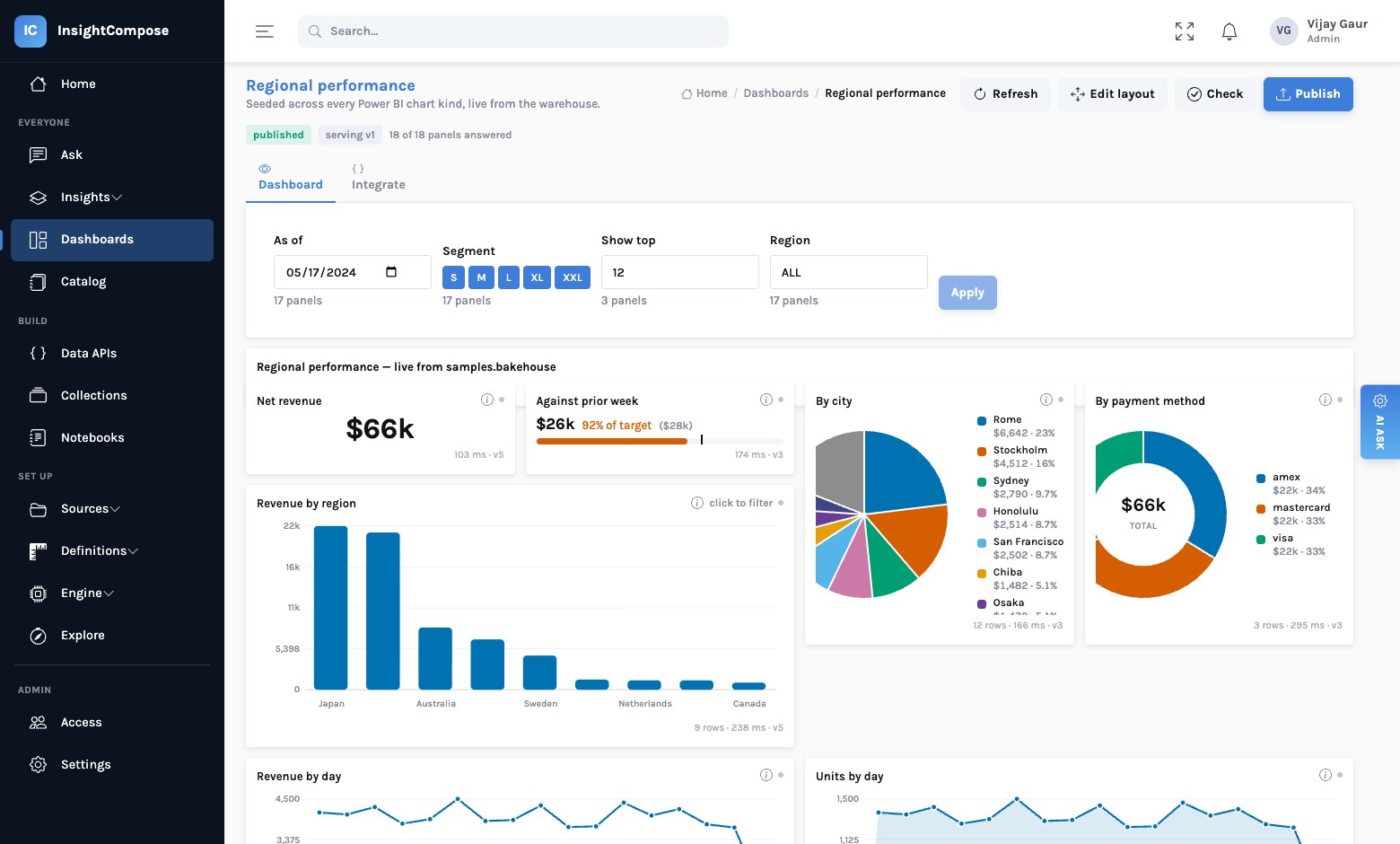Screen dimensions: 1400x844
Task: Open the hamburger menu to collapse sidebar
Action: click(x=265, y=31)
